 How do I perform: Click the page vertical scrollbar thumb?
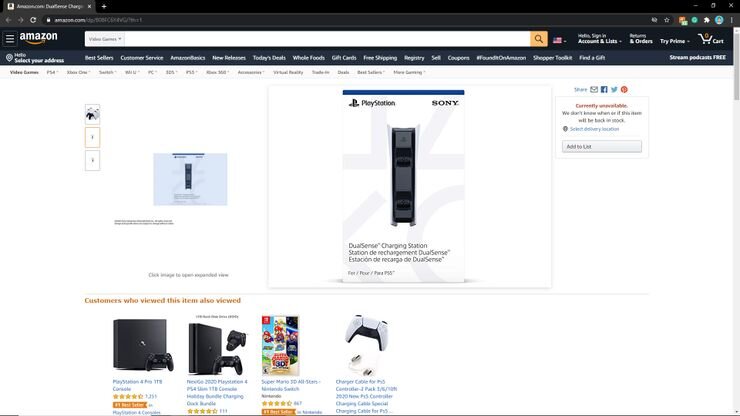[736, 66]
